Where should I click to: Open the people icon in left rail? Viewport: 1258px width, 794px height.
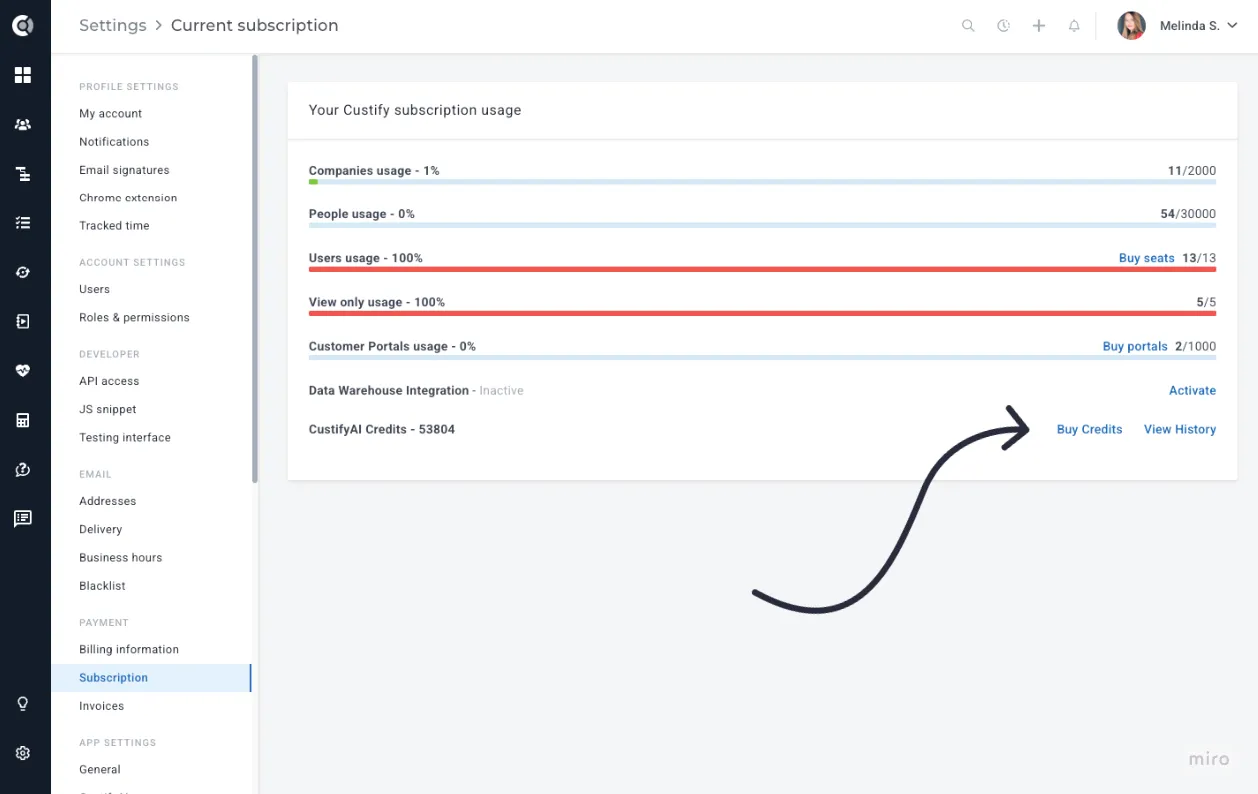(23, 125)
